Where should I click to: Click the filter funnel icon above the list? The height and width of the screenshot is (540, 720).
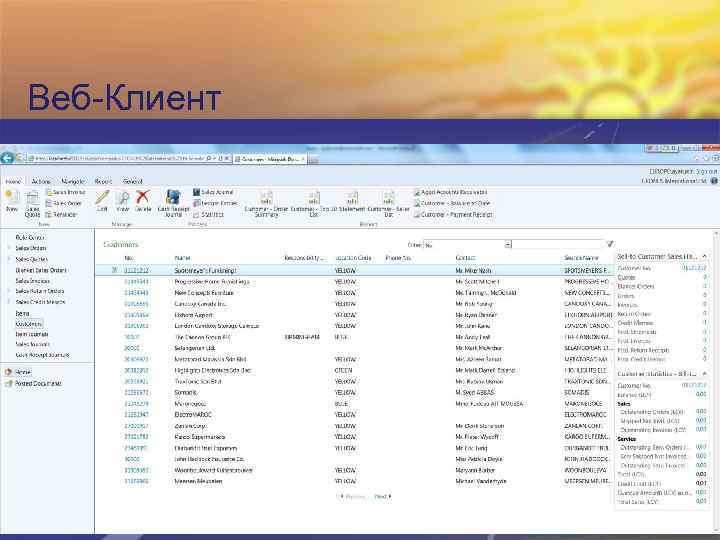pyautogui.click(x=610, y=244)
